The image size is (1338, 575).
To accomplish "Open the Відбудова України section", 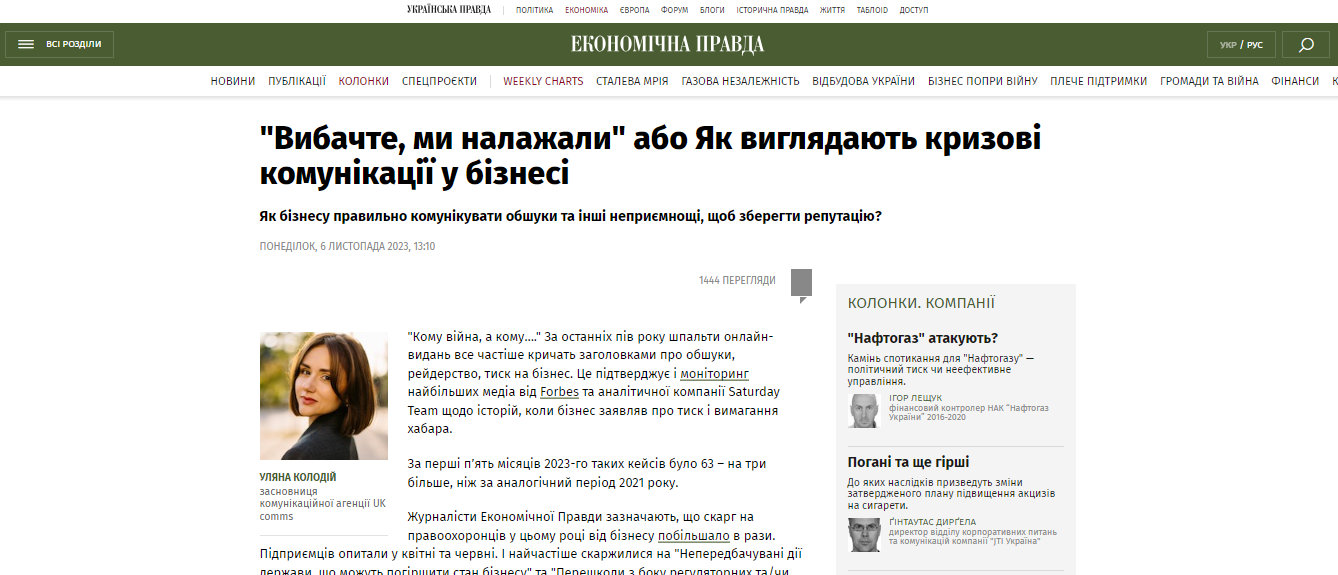I will click(x=863, y=81).
